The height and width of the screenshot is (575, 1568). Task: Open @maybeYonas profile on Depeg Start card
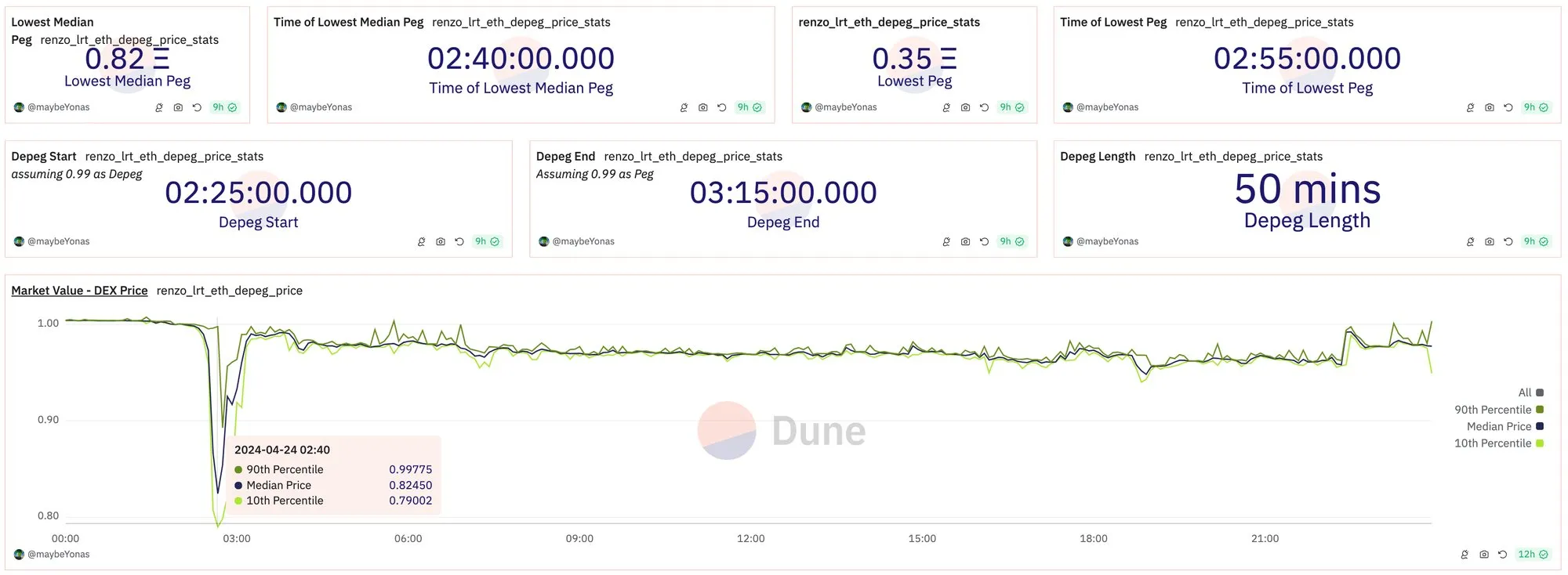(59, 241)
